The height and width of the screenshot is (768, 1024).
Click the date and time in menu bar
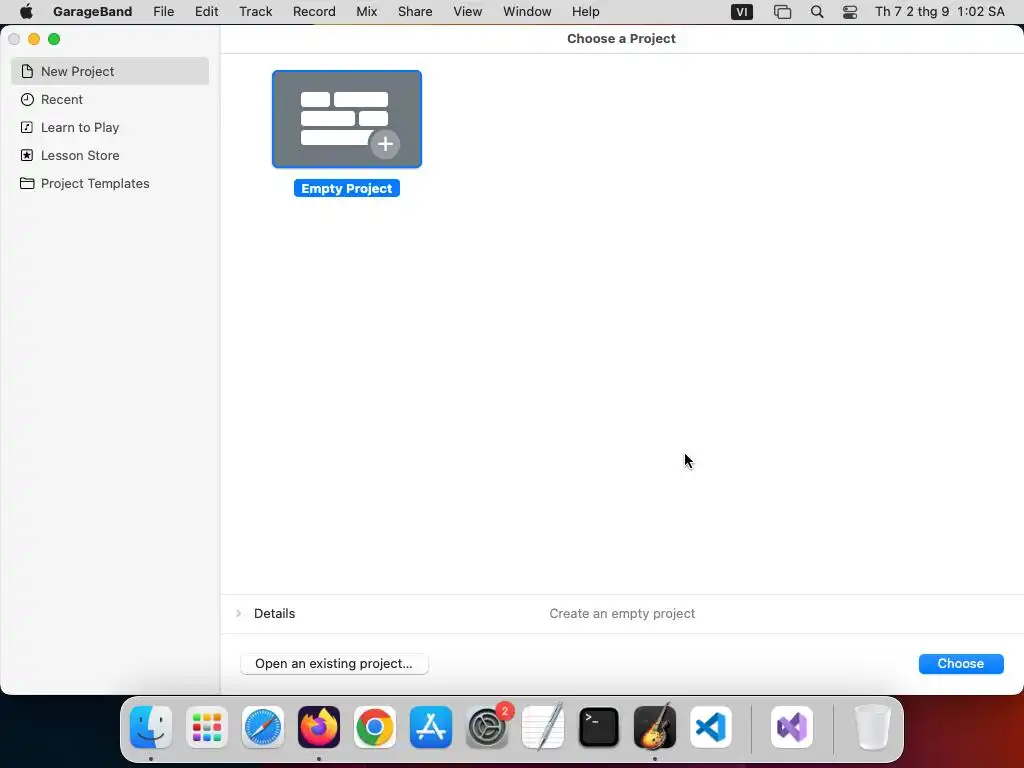click(940, 12)
